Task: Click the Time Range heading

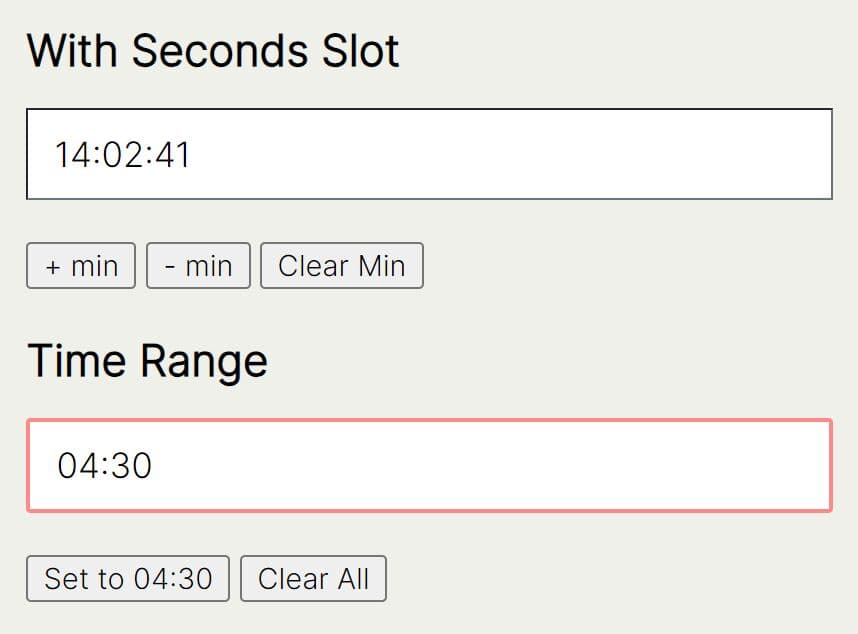Action: (149, 360)
